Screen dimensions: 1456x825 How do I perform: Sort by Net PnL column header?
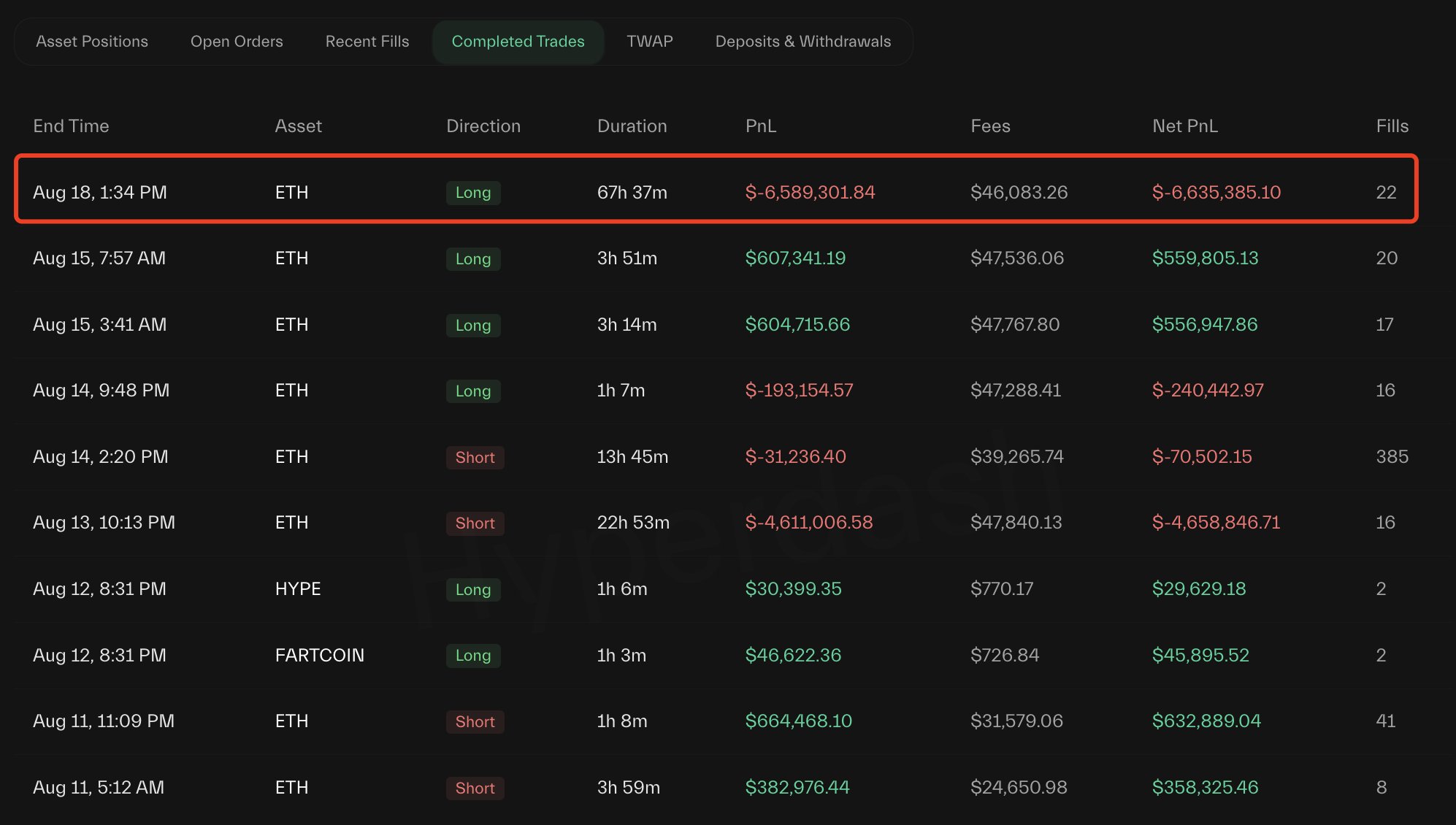click(1184, 126)
